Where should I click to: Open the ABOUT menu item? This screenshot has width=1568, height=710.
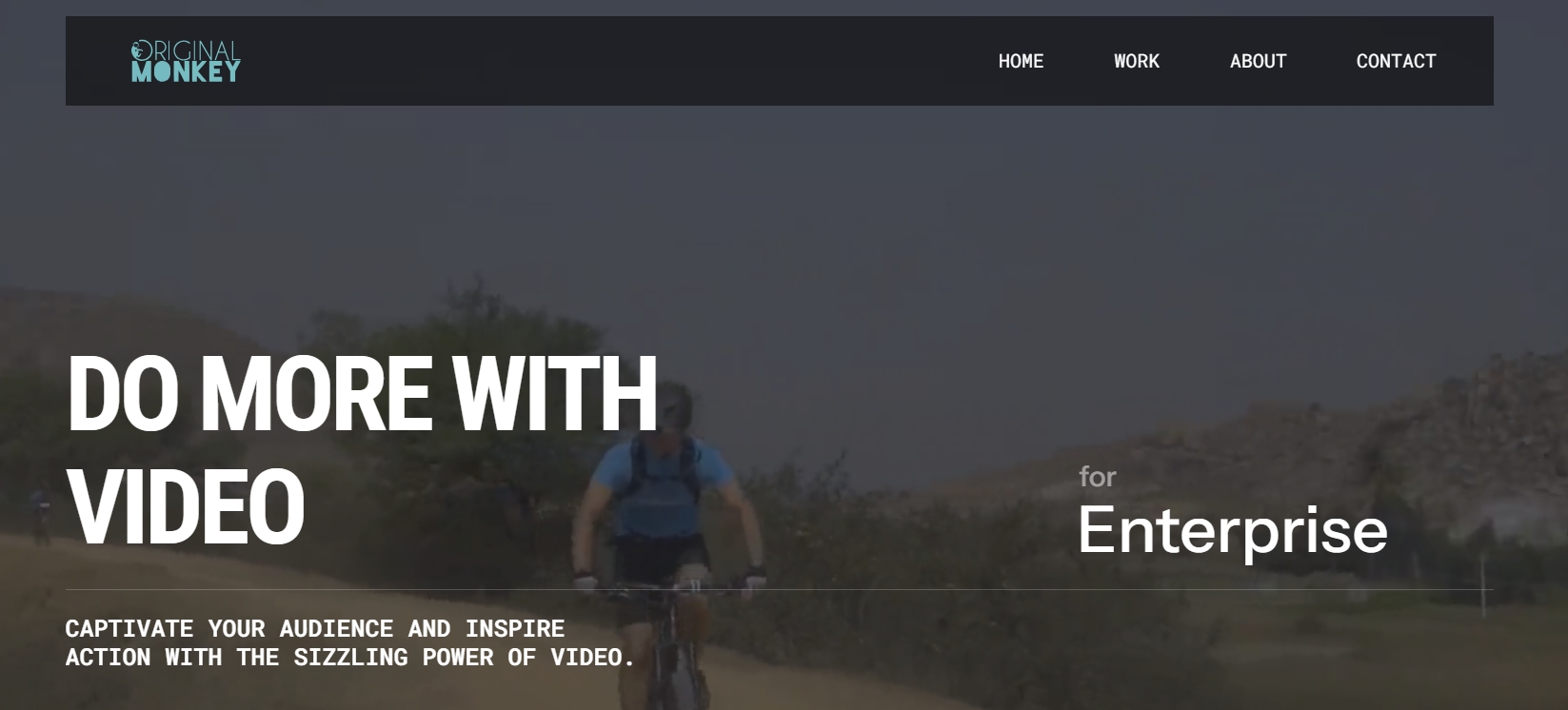click(1258, 61)
